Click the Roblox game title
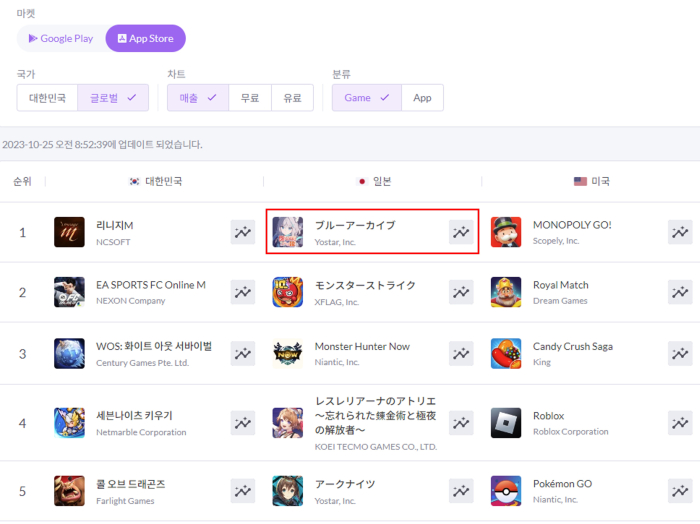This screenshot has width=700, height=524. (549, 416)
